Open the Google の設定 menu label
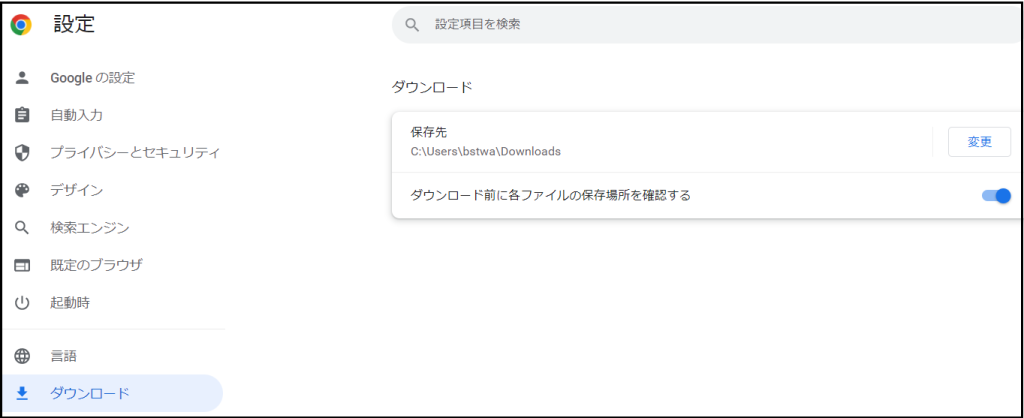1024x418 pixels. pyautogui.click(x=92, y=78)
